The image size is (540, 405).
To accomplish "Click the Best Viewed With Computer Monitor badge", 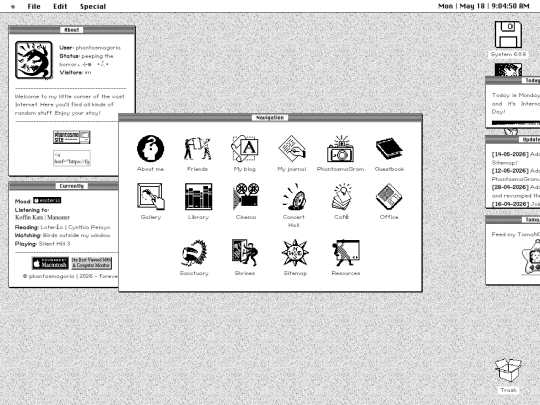I will tap(92, 263).
